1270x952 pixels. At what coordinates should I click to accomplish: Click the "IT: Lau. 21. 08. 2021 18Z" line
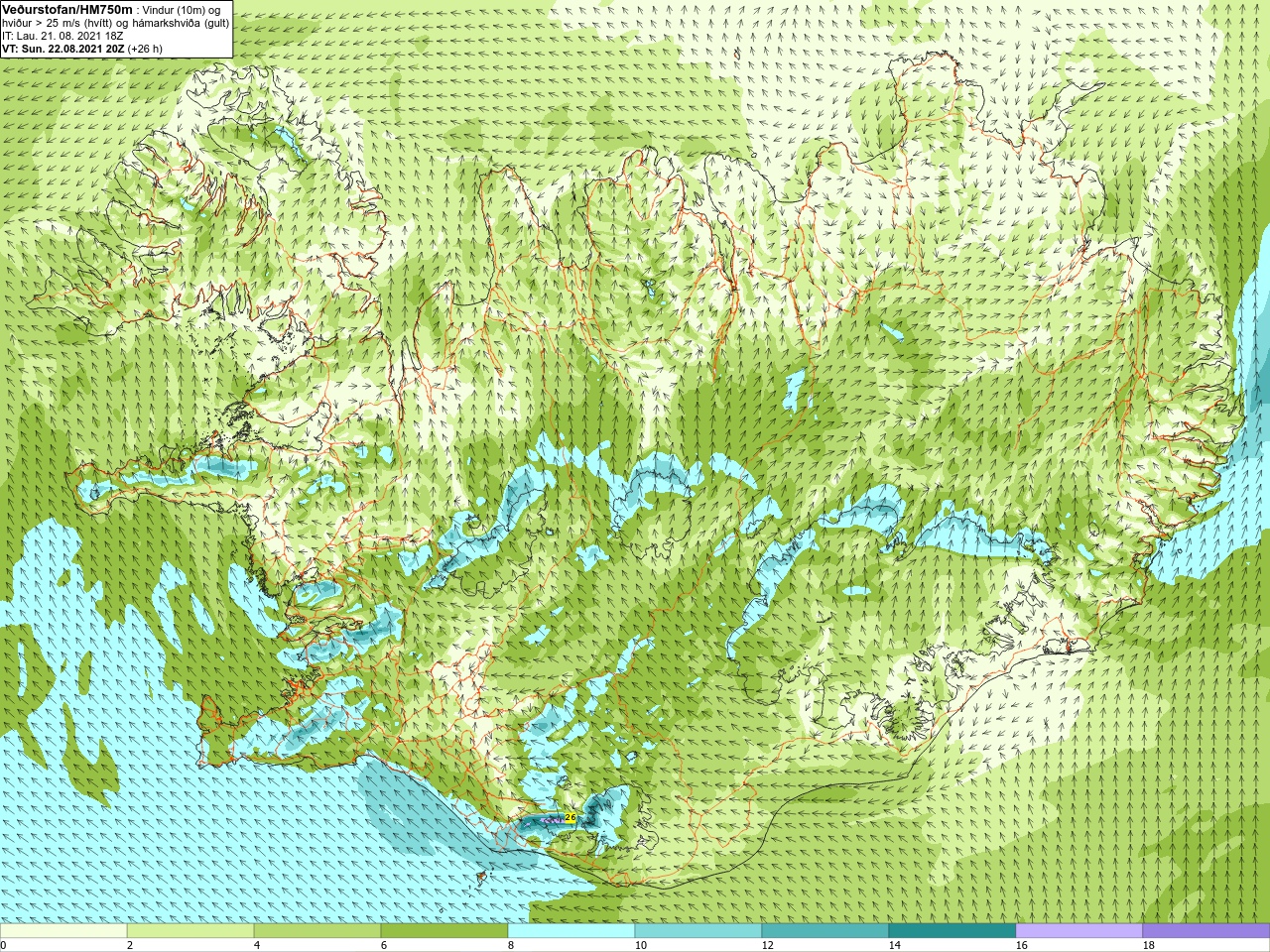click(63, 36)
